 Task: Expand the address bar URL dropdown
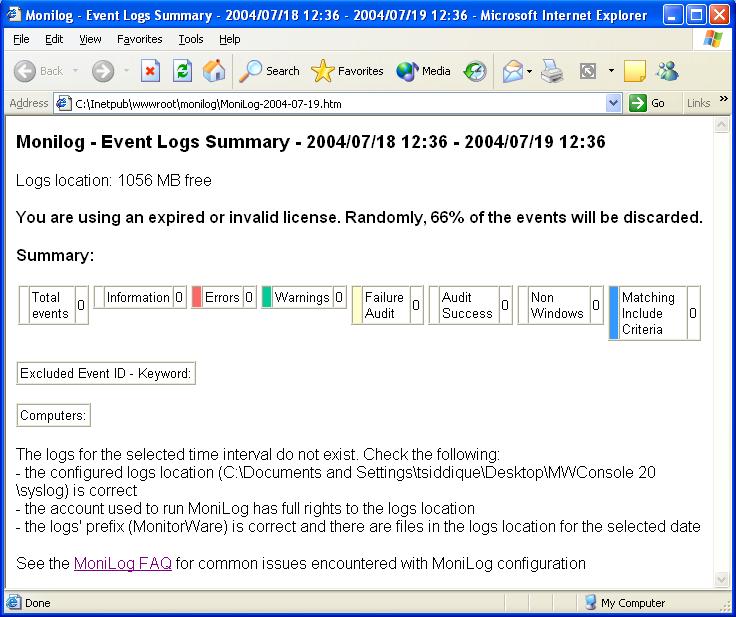click(614, 103)
